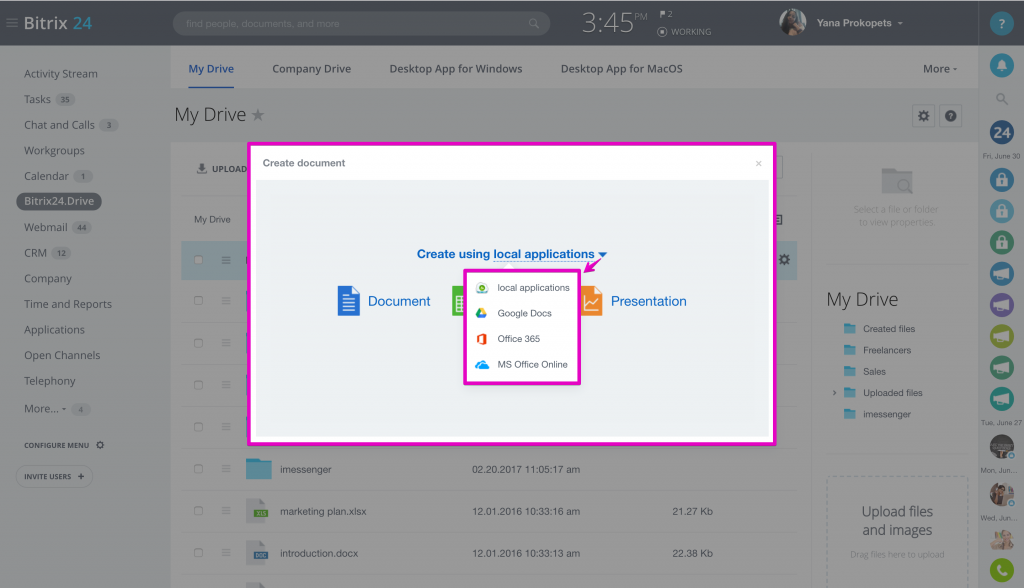Open the Desktop App for Windows tab
This screenshot has width=1024, height=588.
tap(456, 69)
